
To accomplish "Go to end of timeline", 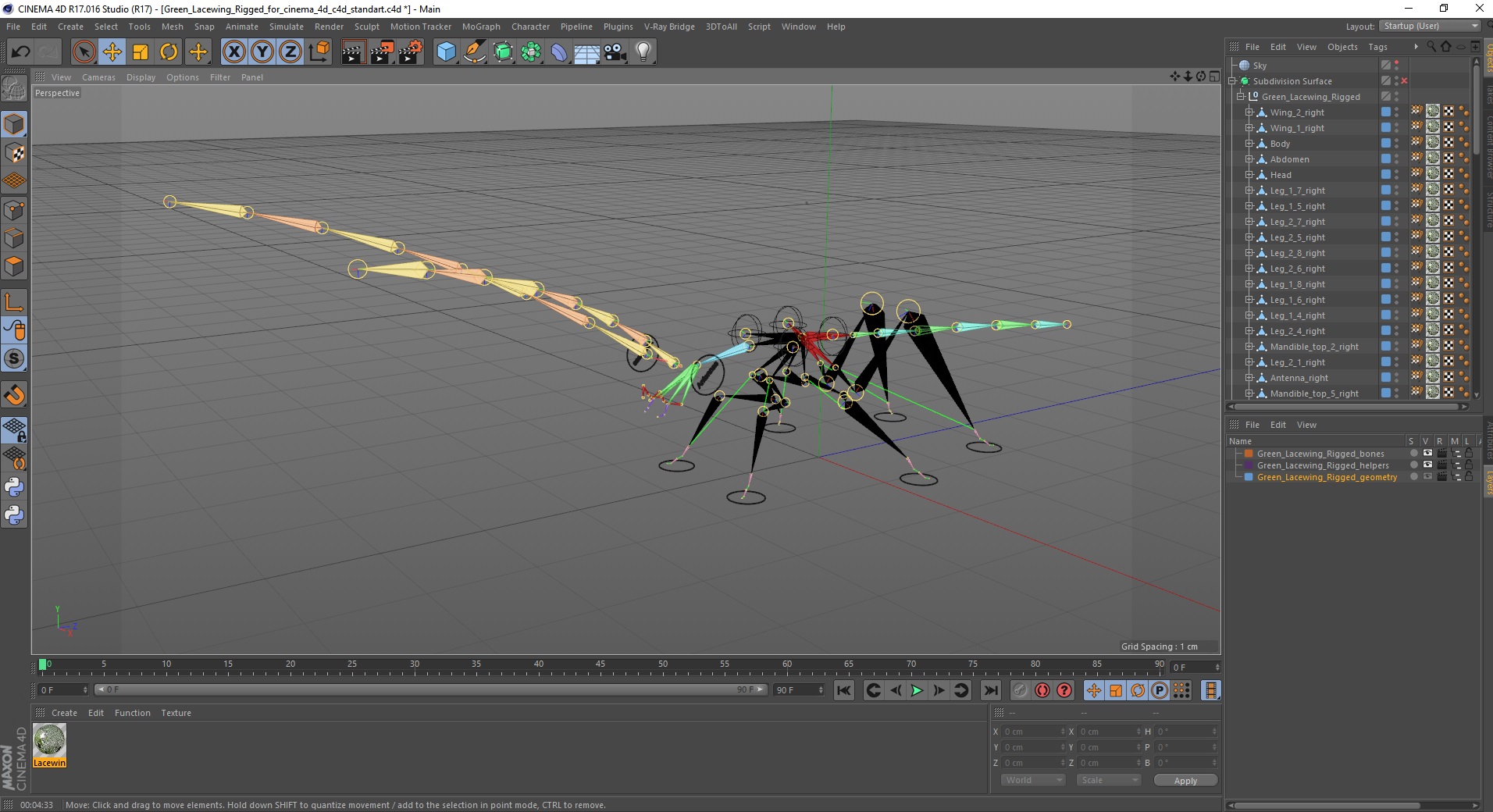I will [x=990, y=690].
